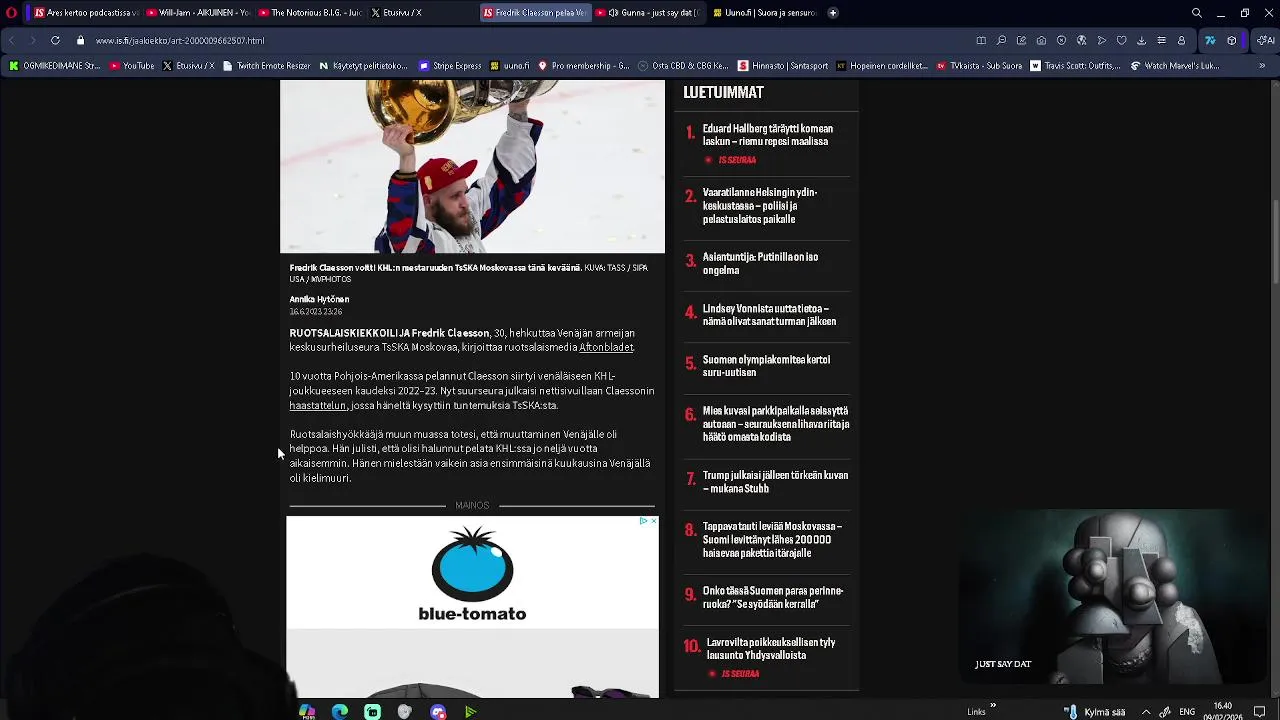Switch ENG input language indicator

(x=1187, y=712)
